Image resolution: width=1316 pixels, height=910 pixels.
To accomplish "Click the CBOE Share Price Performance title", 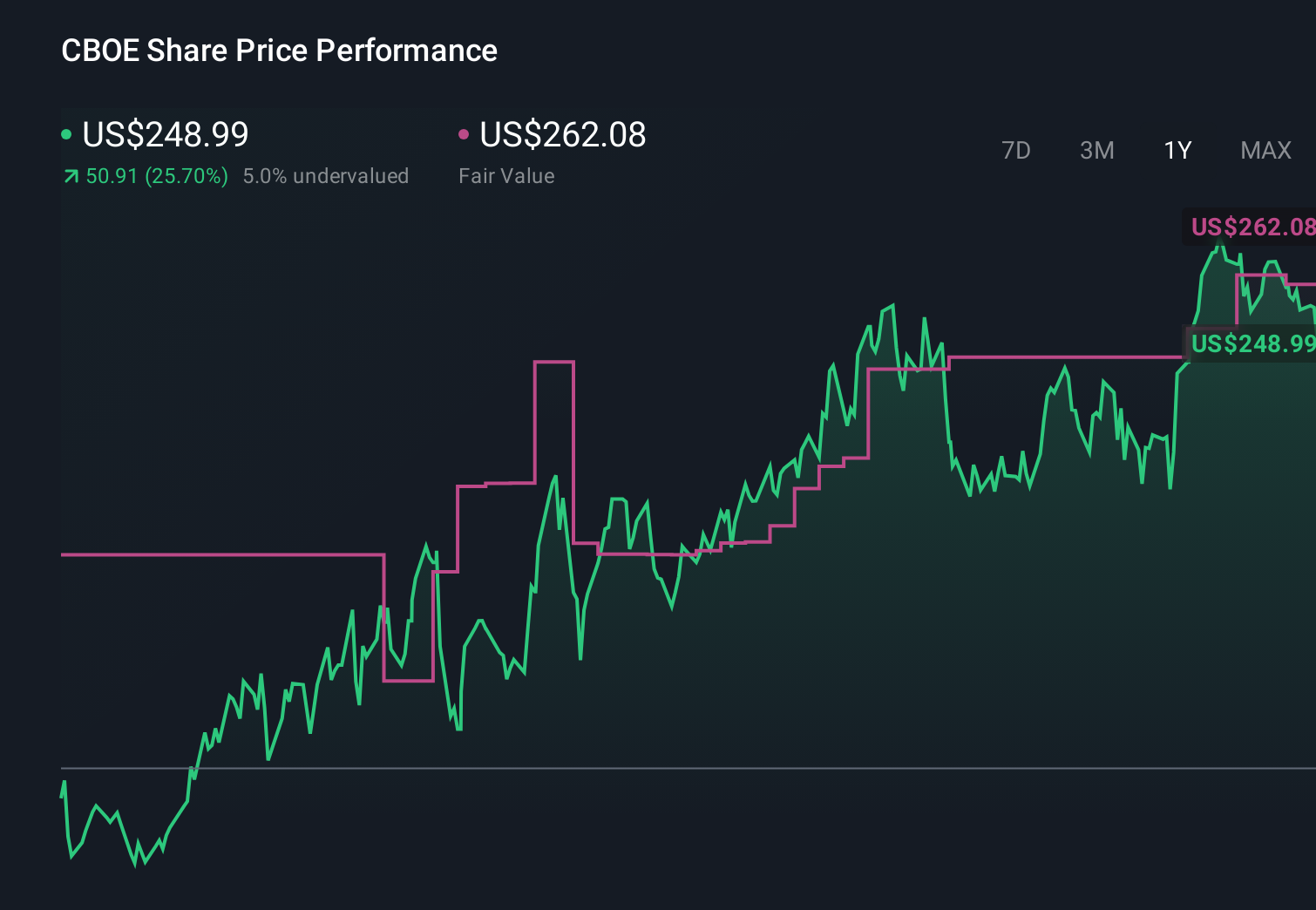I will [x=279, y=51].
